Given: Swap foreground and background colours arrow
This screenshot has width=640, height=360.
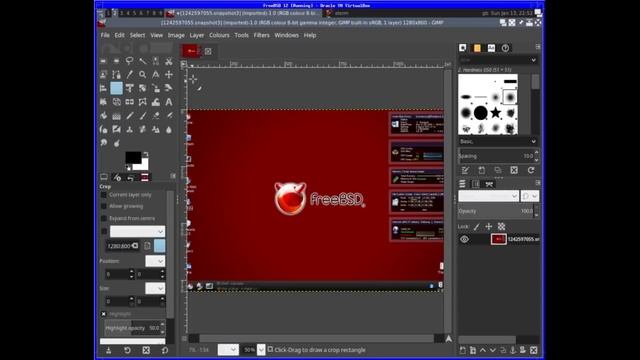Looking at the screenshot, I should [146, 154].
